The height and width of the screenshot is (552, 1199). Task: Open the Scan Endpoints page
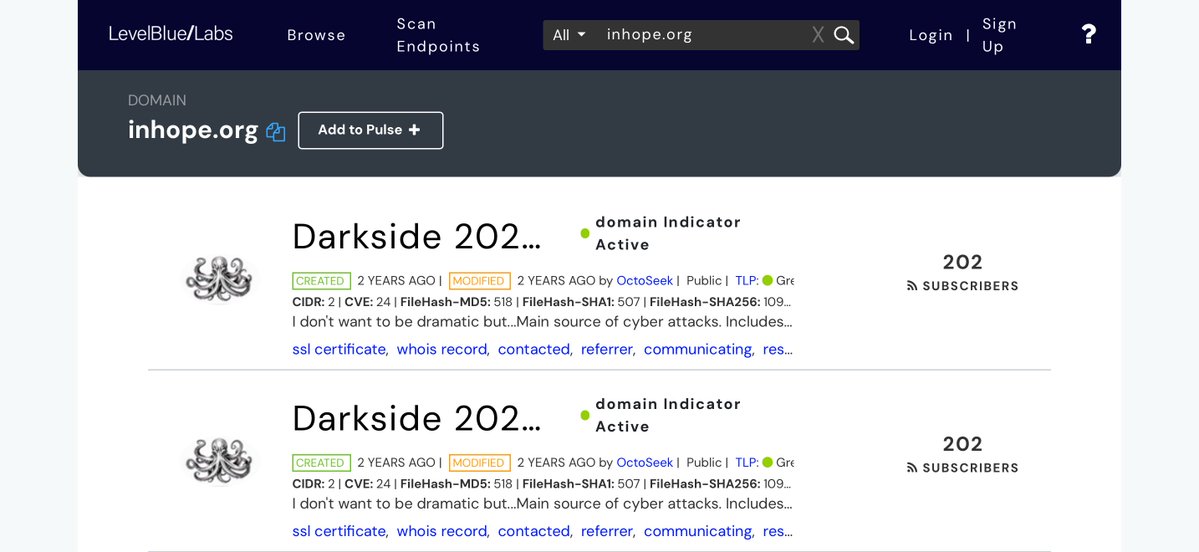click(x=438, y=35)
